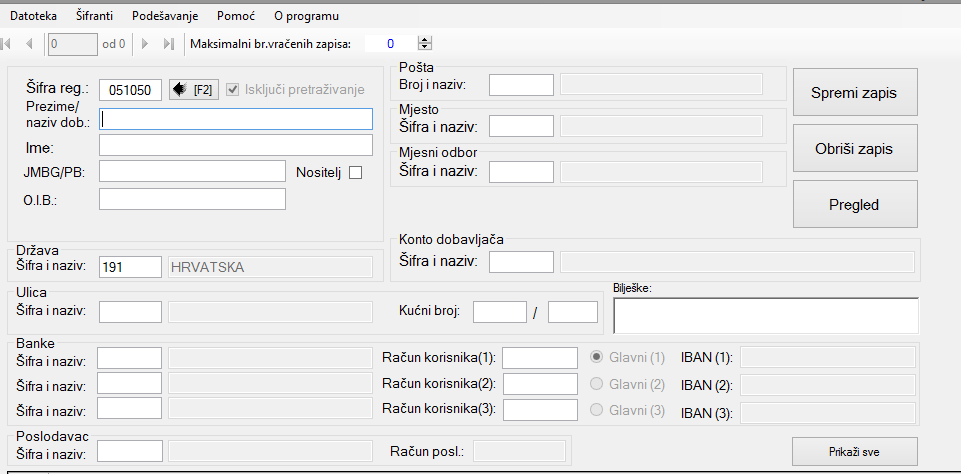Toggle the Nositelj checkbox
Screen dimensions: 961x474
point(355,172)
